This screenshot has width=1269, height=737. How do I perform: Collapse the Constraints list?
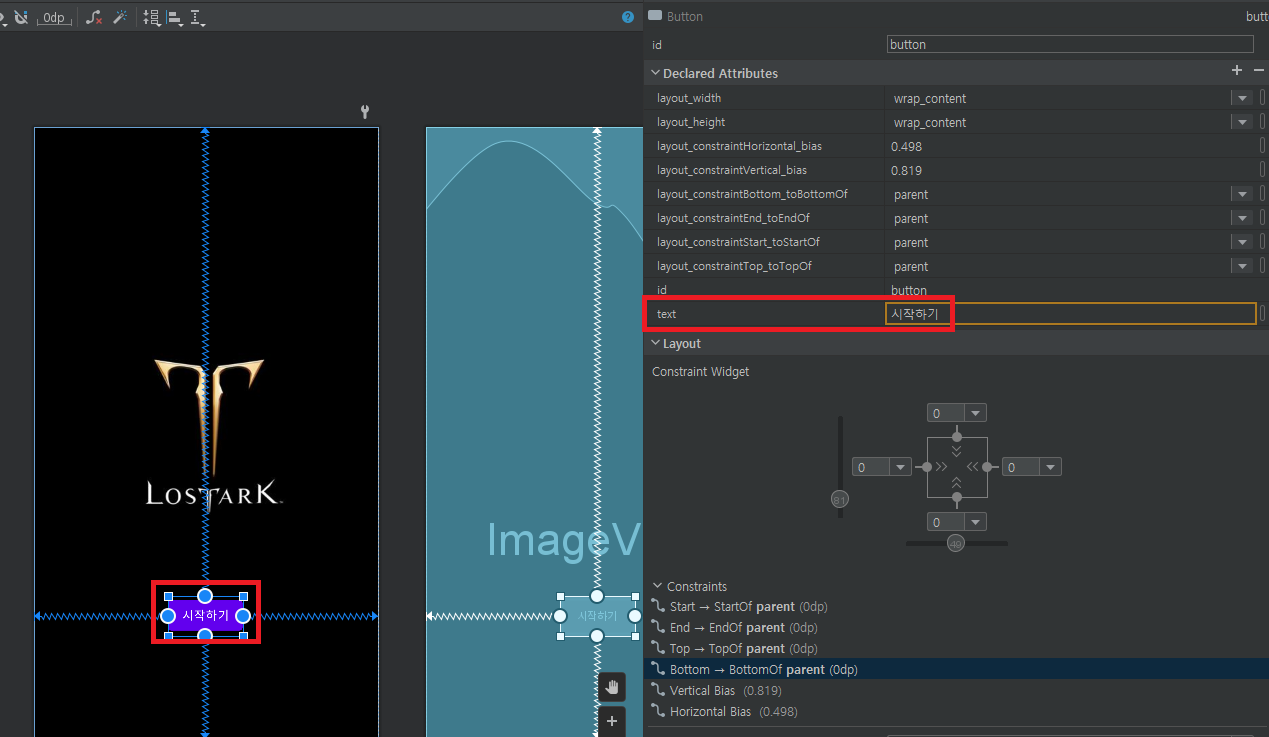[x=657, y=586]
